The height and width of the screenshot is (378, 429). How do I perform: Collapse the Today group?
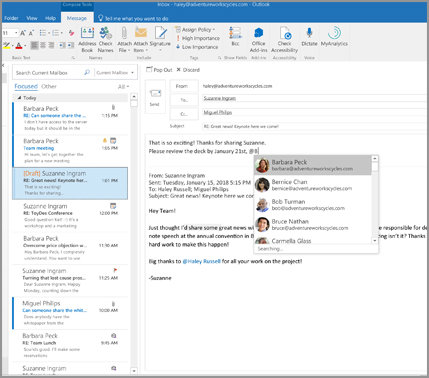coord(19,98)
